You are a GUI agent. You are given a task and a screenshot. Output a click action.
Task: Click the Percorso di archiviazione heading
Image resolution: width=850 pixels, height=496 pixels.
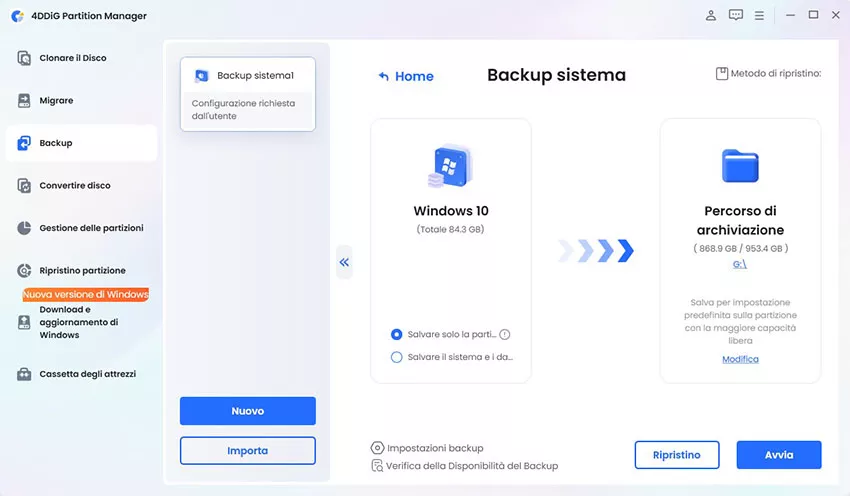(740, 220)
